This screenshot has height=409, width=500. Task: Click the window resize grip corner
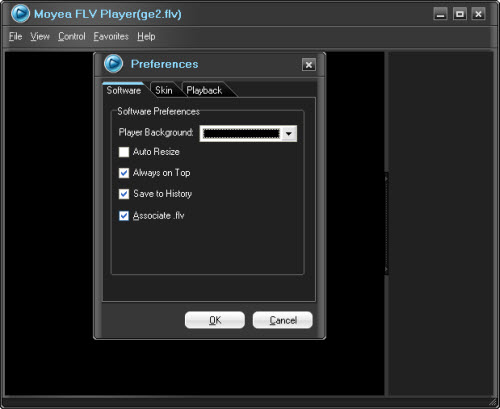(493, 402)
